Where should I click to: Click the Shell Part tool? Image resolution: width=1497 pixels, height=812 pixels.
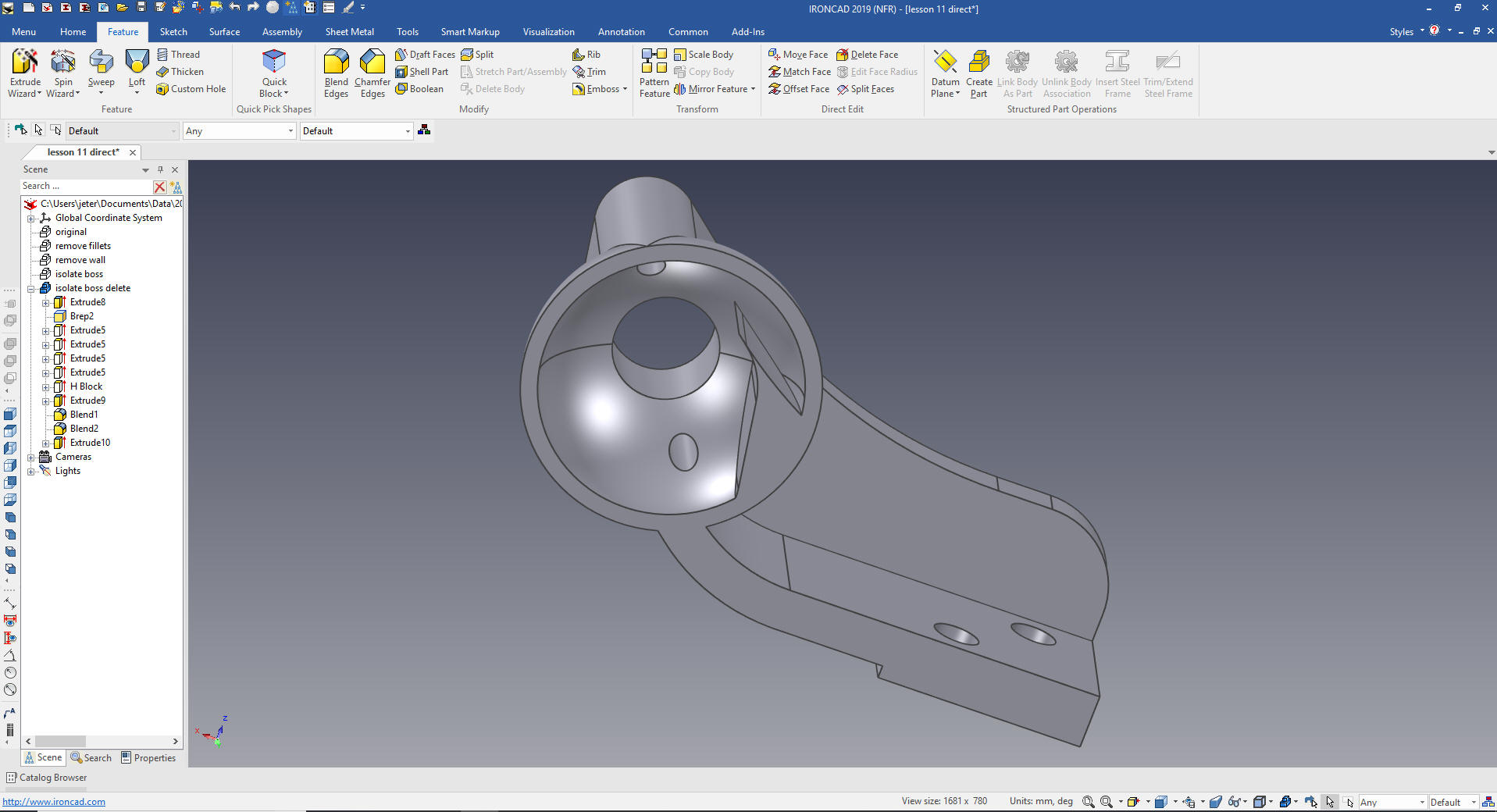pos(422,72)
